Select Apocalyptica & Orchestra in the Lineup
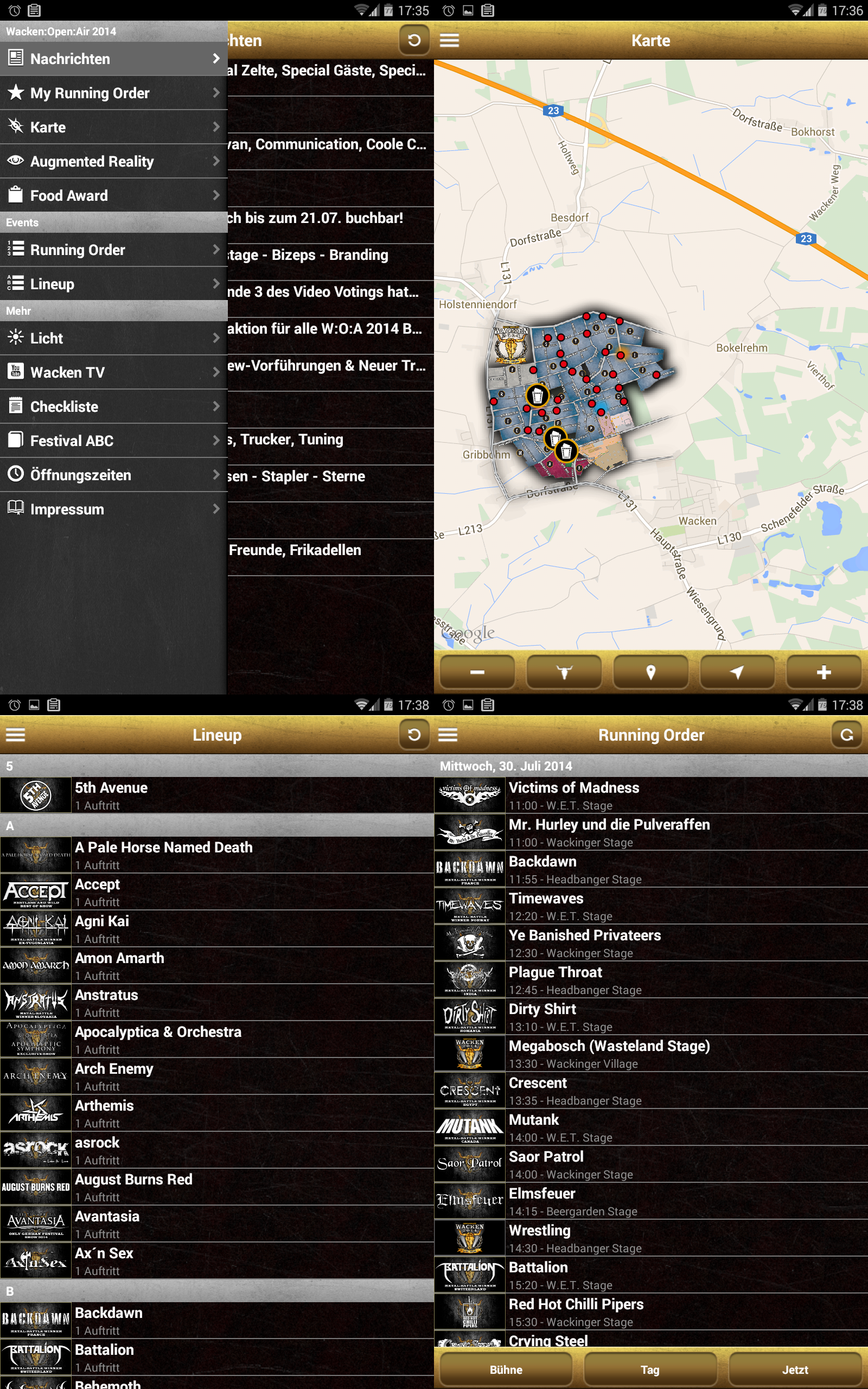The width and height of the screenshot is (868, 1389). (217, 1039)
